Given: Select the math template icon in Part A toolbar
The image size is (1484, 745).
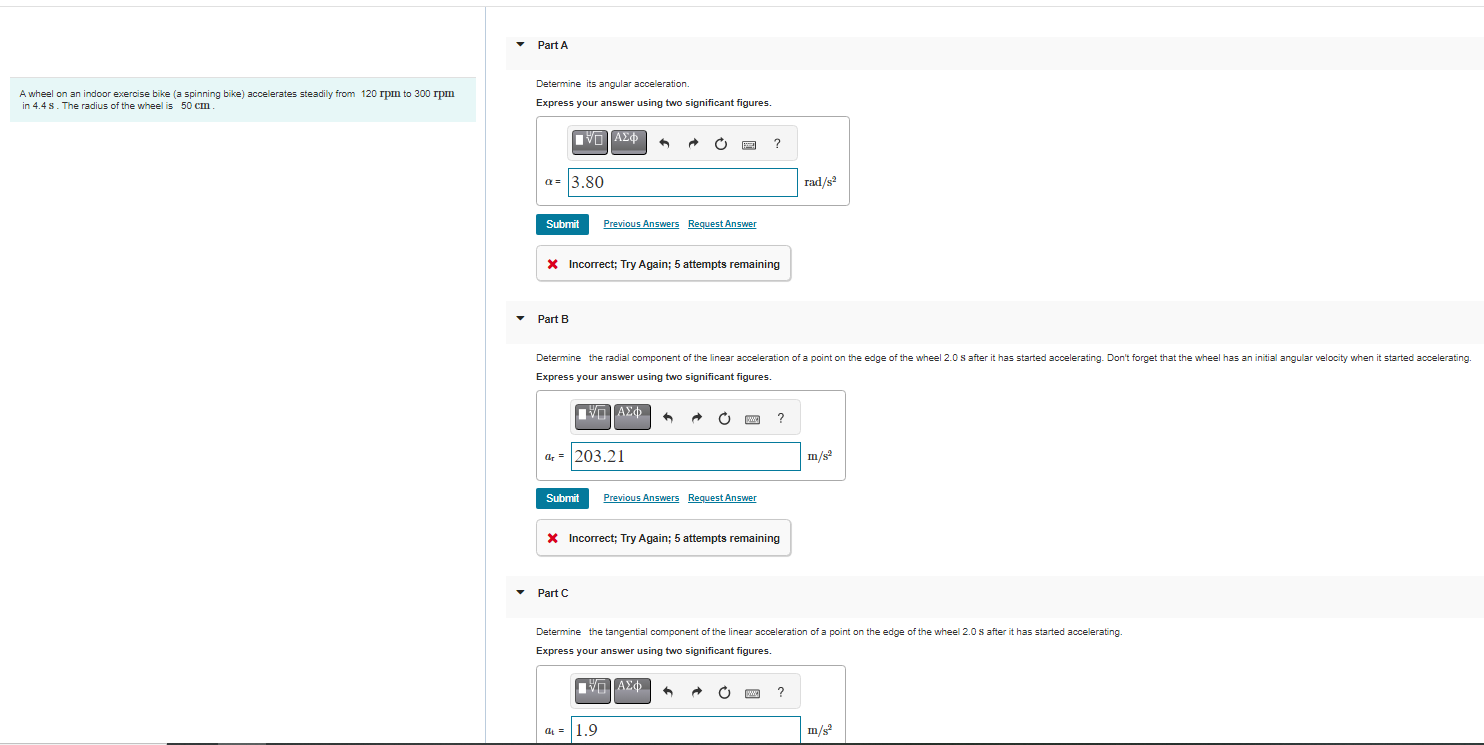Looking at the screenshot, I should (x=589, y=142).
